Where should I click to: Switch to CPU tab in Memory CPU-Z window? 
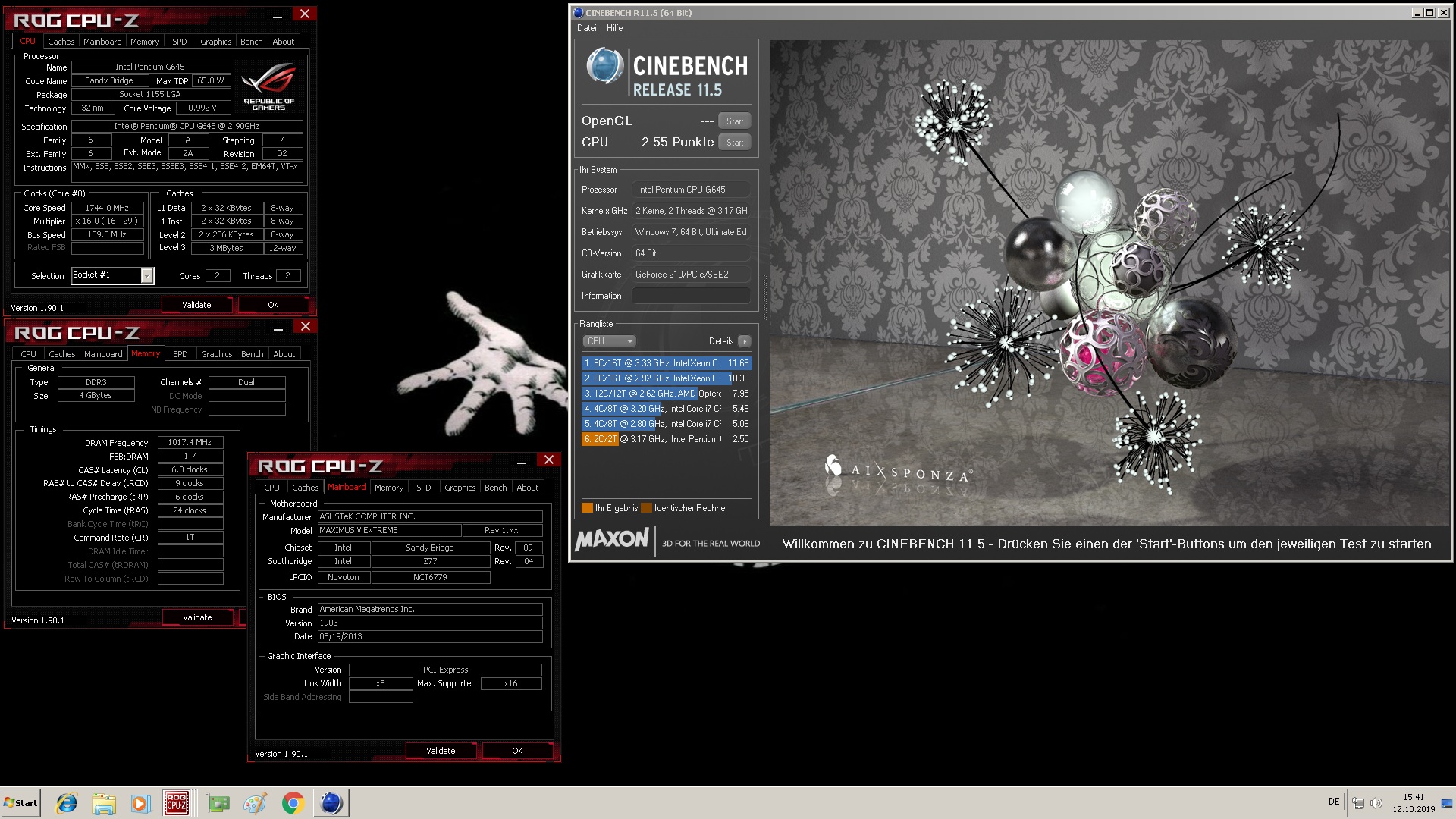click(x=29, y=354)
